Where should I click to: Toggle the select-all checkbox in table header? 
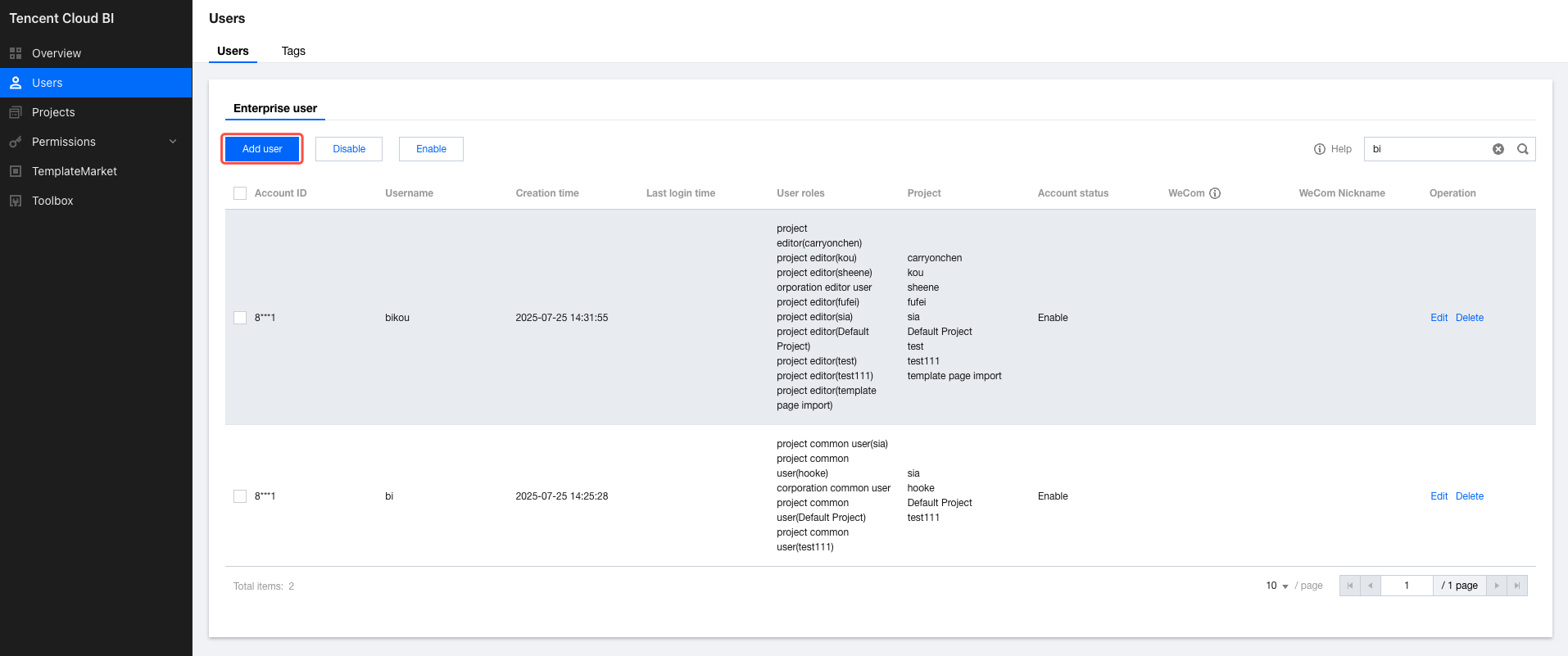click(x=240, y=193)
